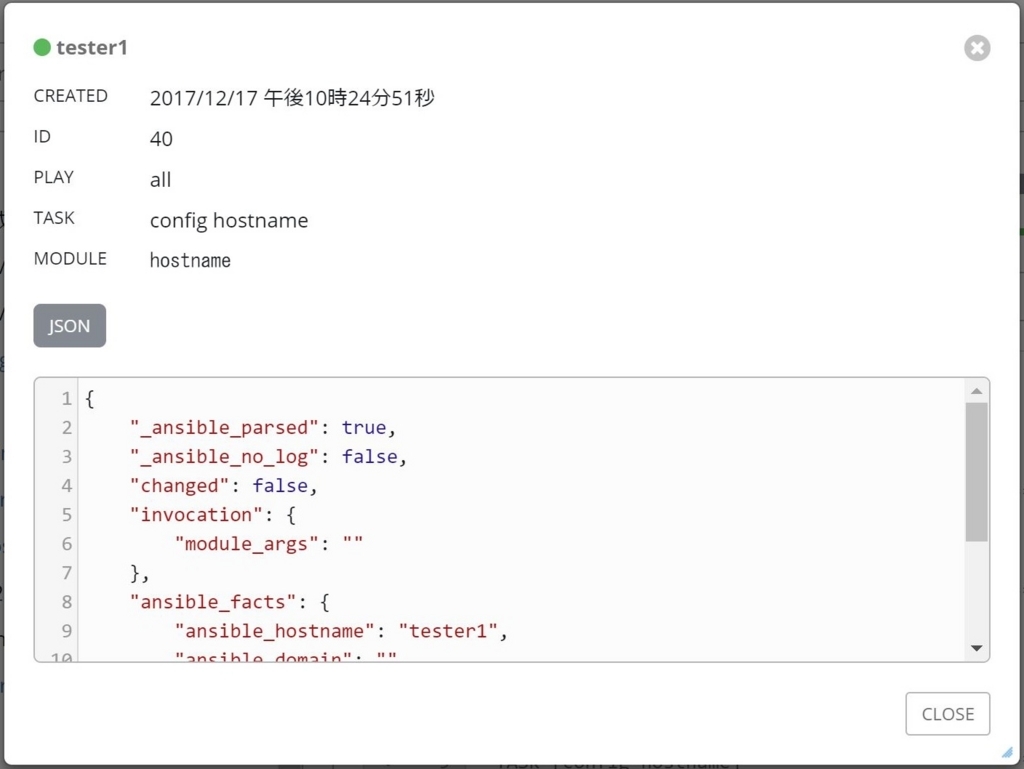Click the TASK field label
Viewport: 1024px width, 769px height.
tap(54, 218)
